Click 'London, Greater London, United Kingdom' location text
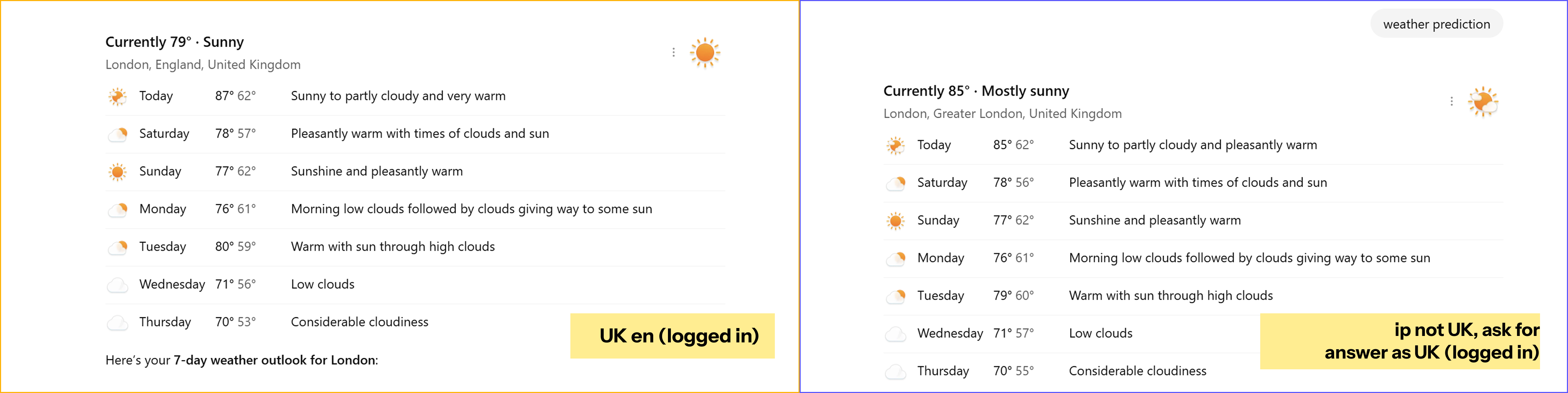This screenshot has width=1568, height=393. click(x=1003, y=113)
